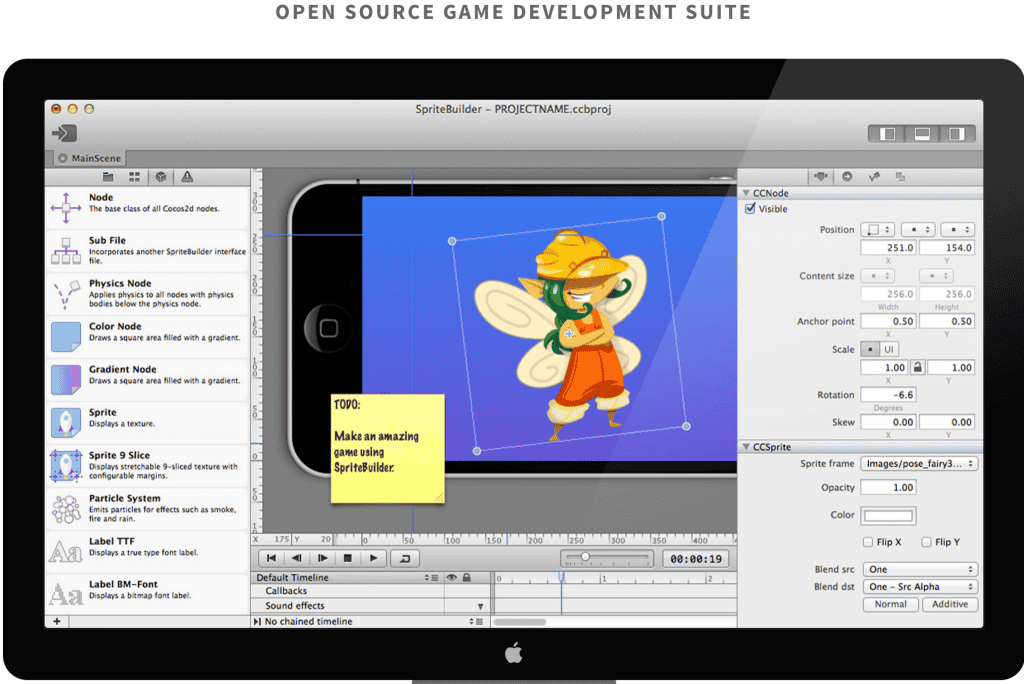
Task: Switch to the MainScene tab
Action: [x=89, y=158]
